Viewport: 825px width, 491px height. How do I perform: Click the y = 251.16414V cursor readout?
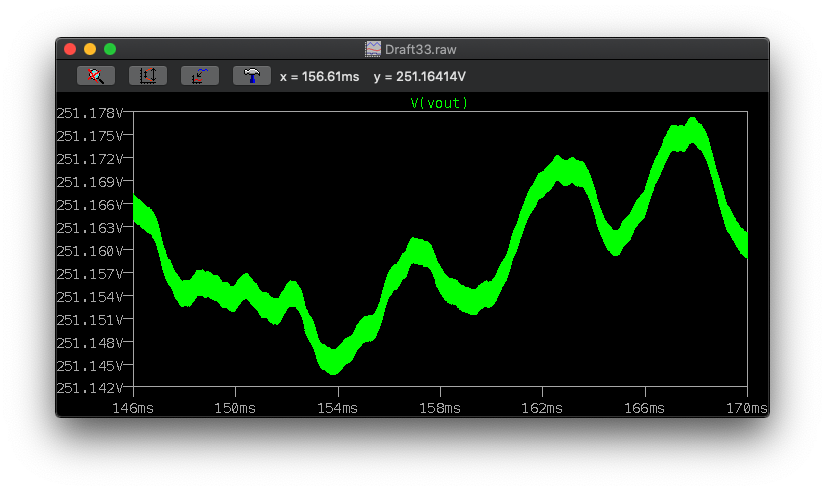(x=419, y=77)
